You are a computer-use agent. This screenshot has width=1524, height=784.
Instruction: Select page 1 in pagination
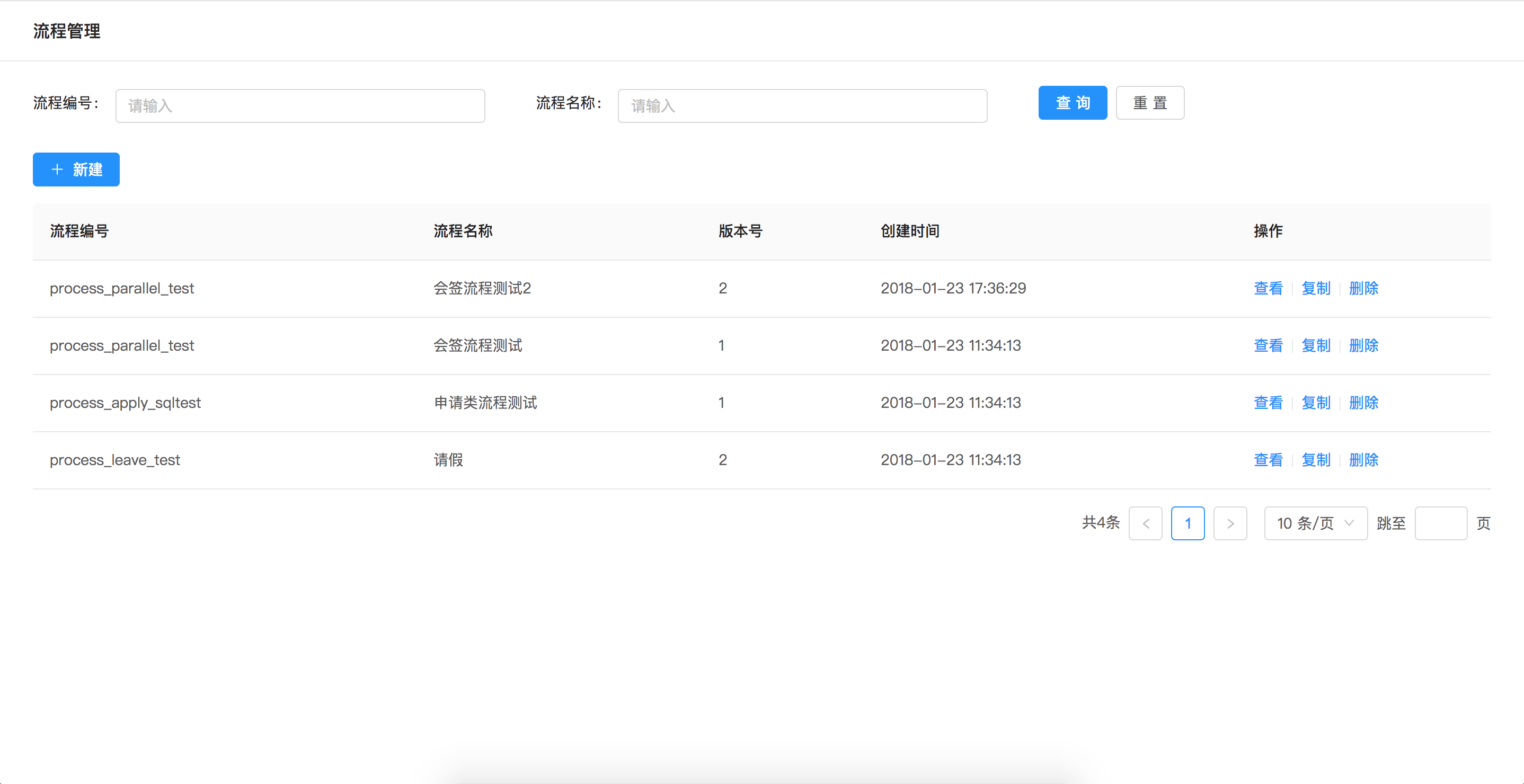[1188, 523]
